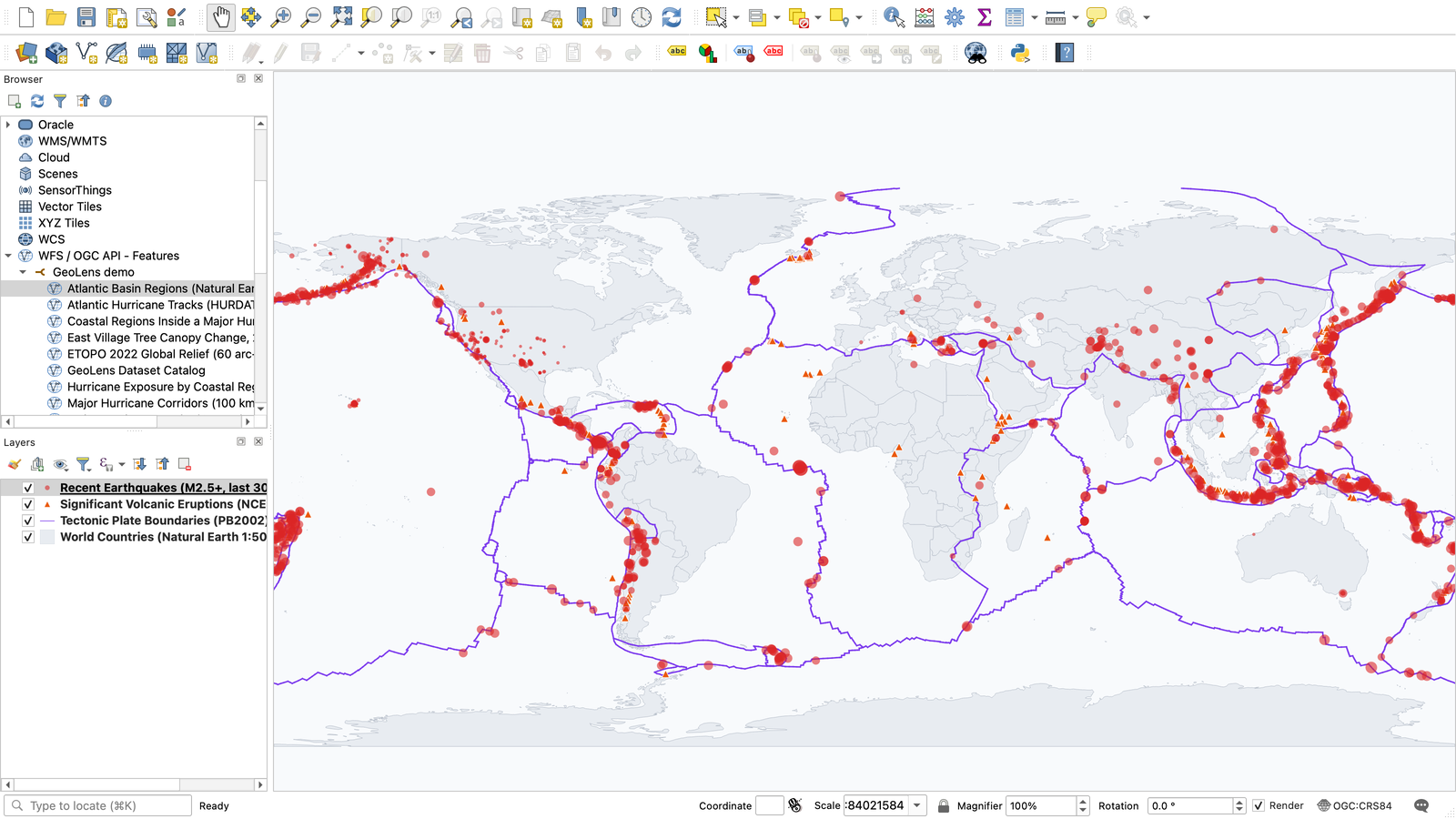Toggle the Render checkbox in status bar
Image resolution: width=1456 pixels, height=819 pixels.
[1259, 805]
